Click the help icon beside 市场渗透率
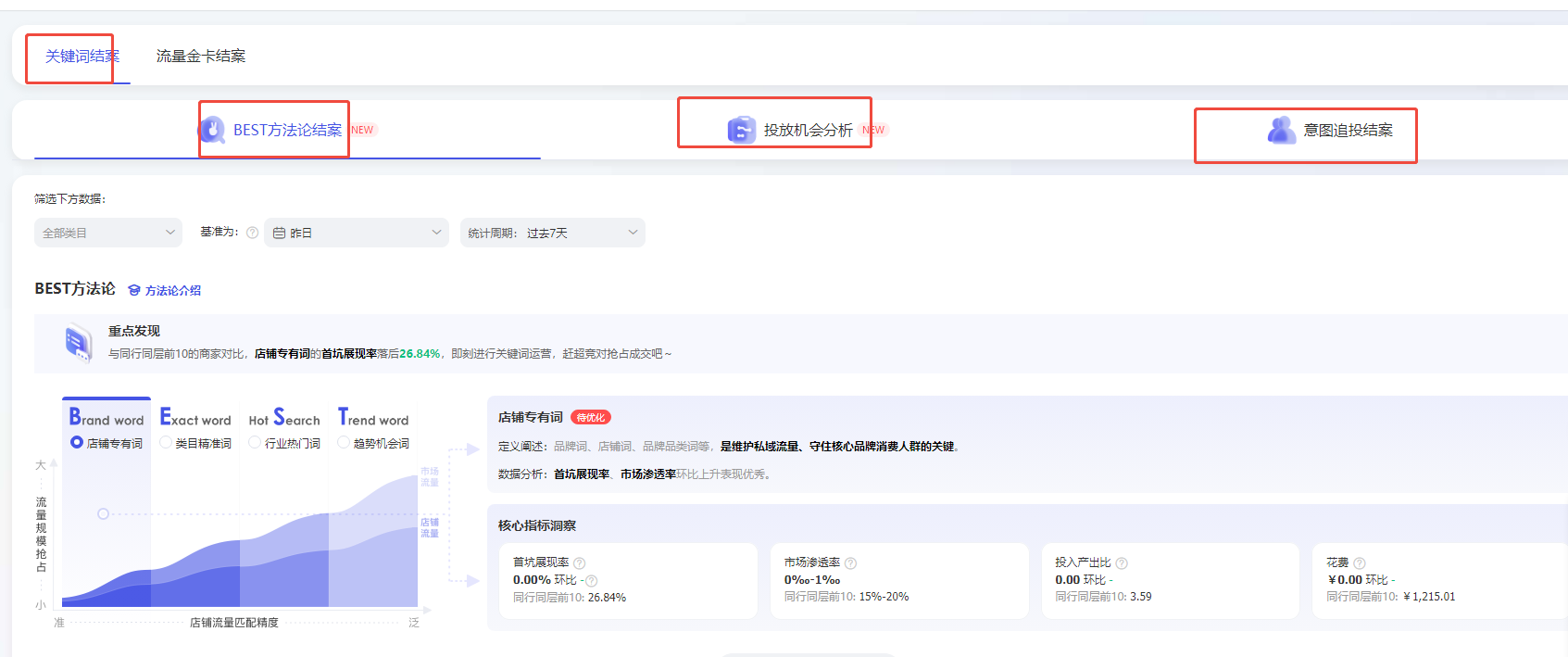 click(x=851, y=563)
